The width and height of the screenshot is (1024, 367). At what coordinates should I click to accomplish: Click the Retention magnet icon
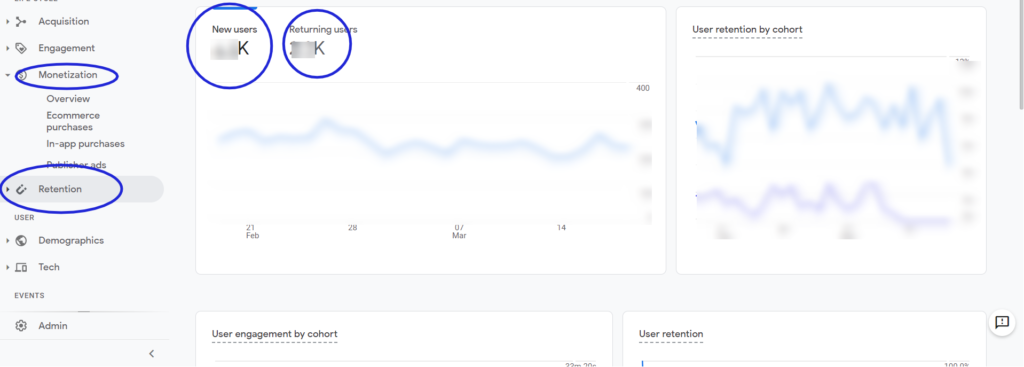coord(21,189)
